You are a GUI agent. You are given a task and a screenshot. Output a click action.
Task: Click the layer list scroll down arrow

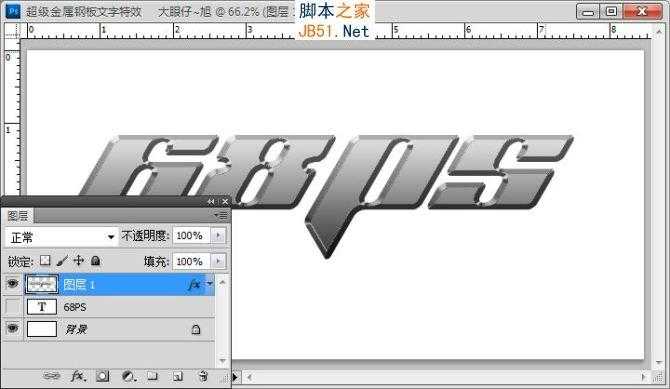coord(222,360)
